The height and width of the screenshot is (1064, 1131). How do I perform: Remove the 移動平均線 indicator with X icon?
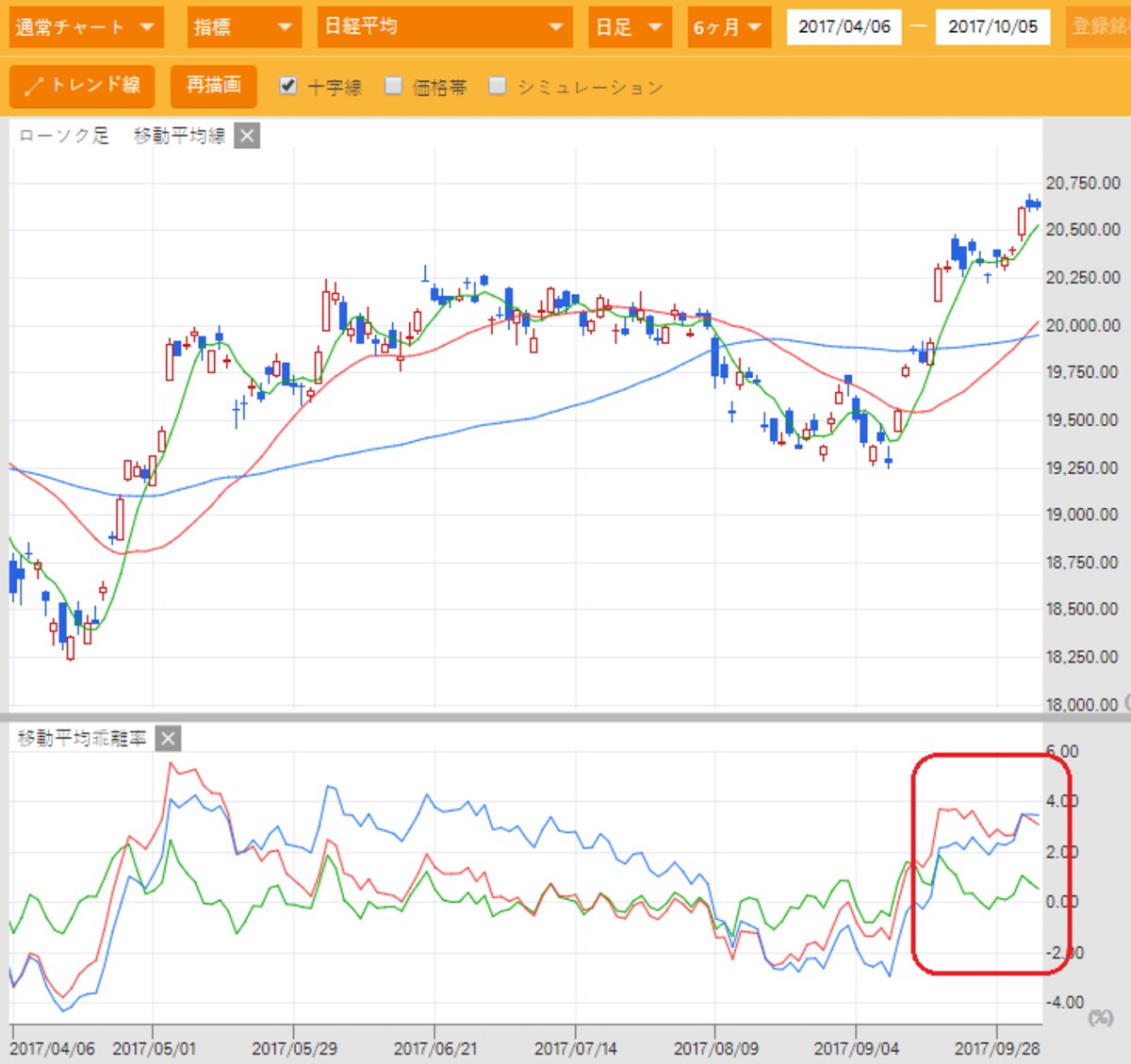coord(247,136)
